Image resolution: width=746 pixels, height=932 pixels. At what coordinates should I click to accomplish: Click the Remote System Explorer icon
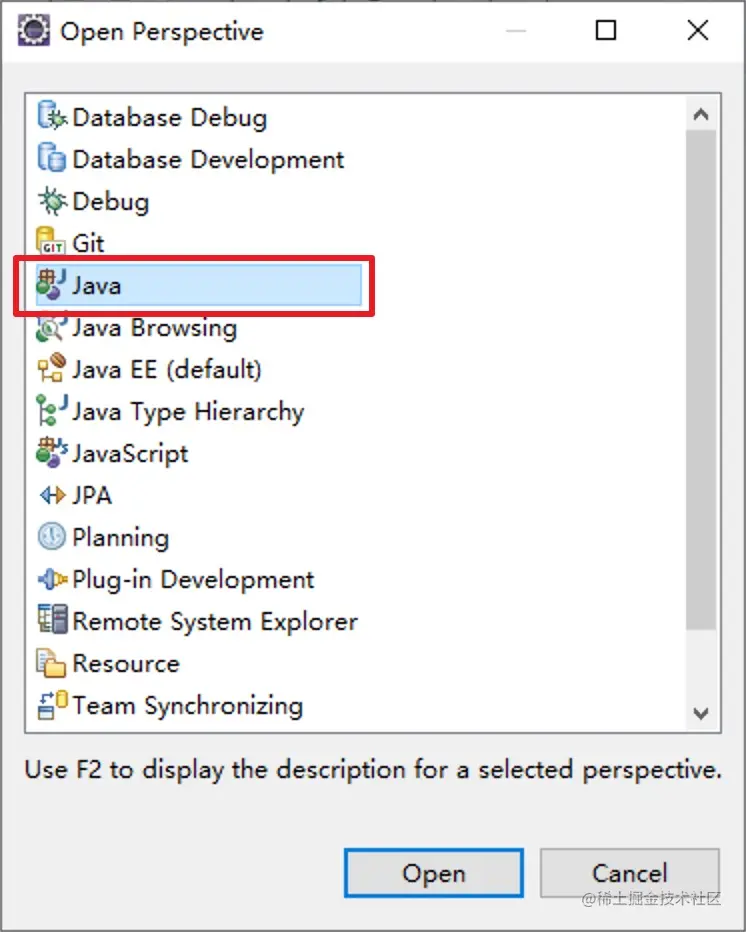[52, 619]
